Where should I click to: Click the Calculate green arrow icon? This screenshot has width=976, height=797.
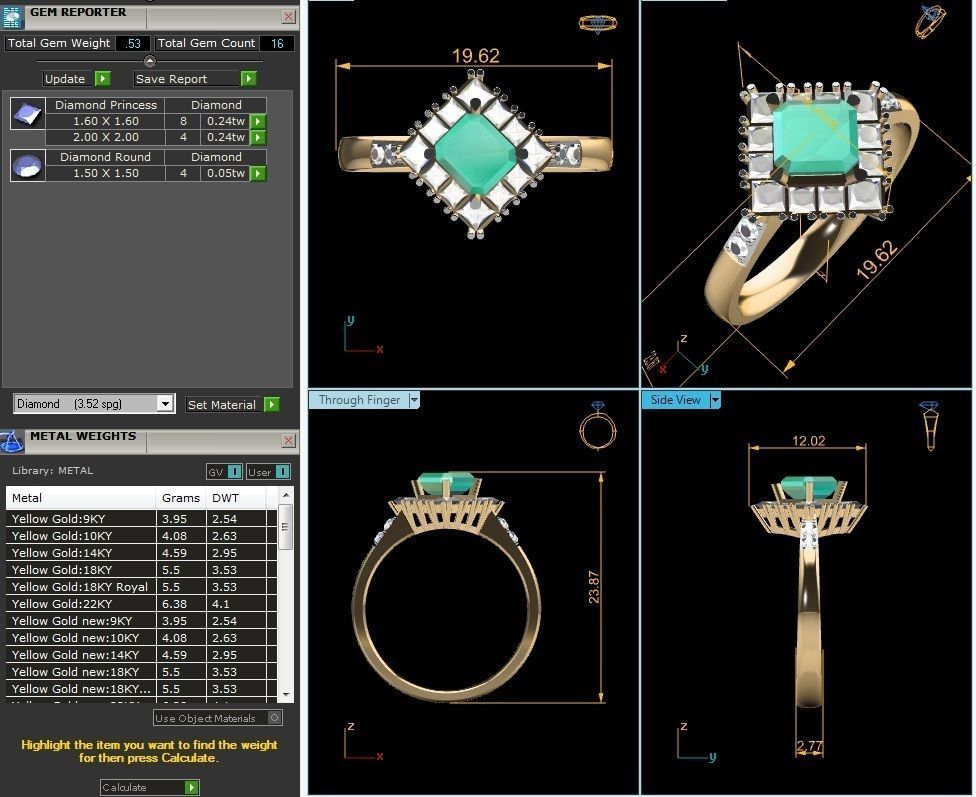pos(192,788)
